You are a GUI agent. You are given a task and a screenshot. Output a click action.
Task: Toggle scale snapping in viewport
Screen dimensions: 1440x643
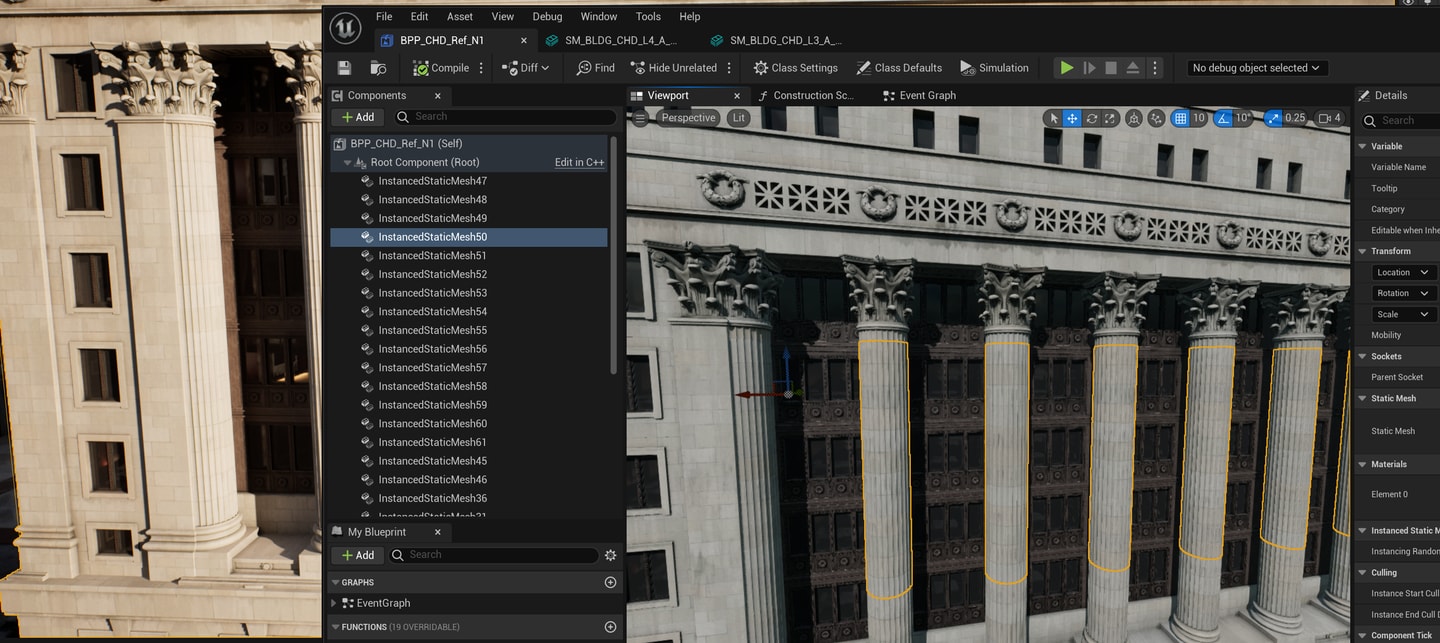click(x=1273, y=118)
